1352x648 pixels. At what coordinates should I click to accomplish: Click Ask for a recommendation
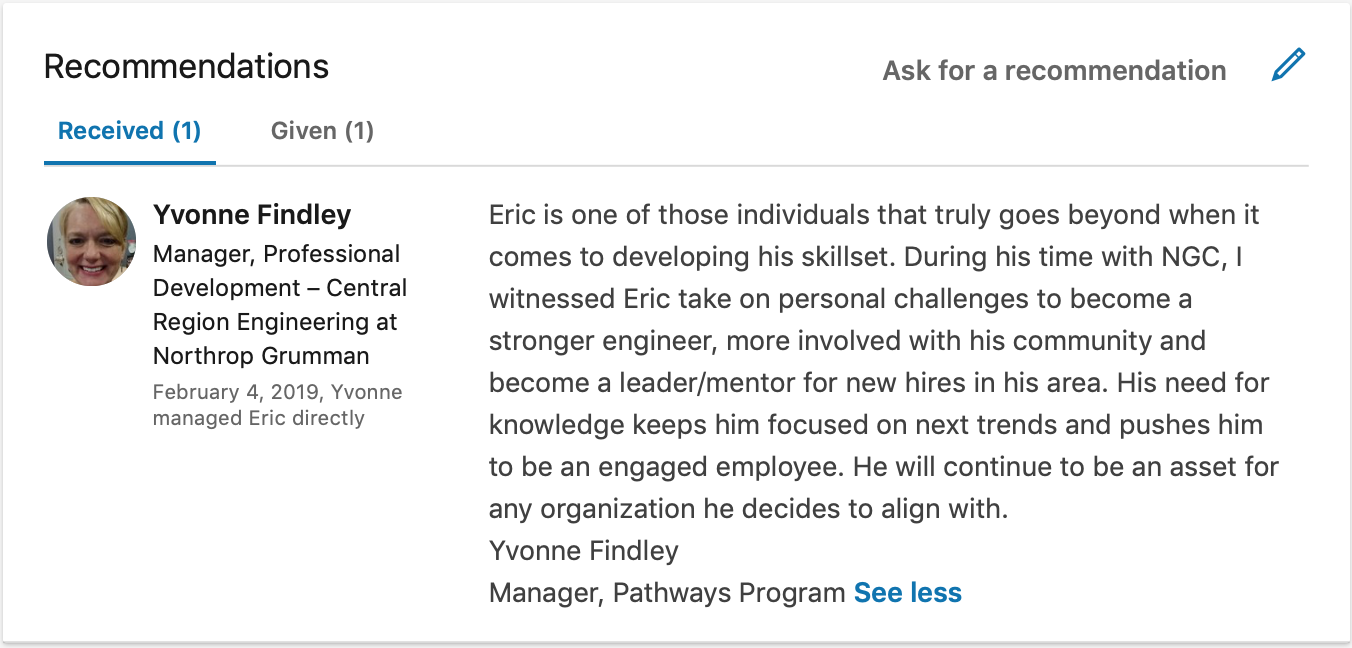pos(1054,71)
